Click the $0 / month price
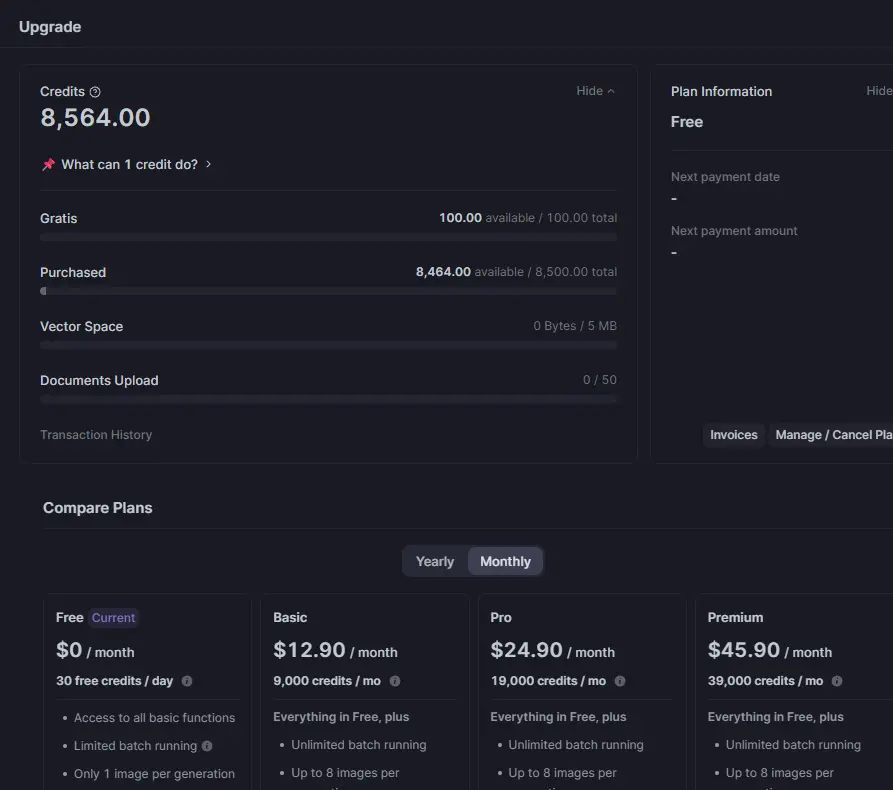Image resolution: width=893 pixels, height=790 pixels. click(x=95, y=650)
